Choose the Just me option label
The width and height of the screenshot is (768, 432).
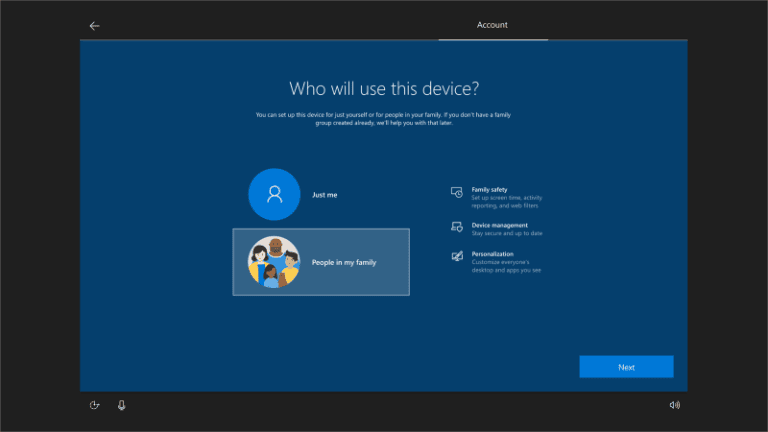[325, 195]
